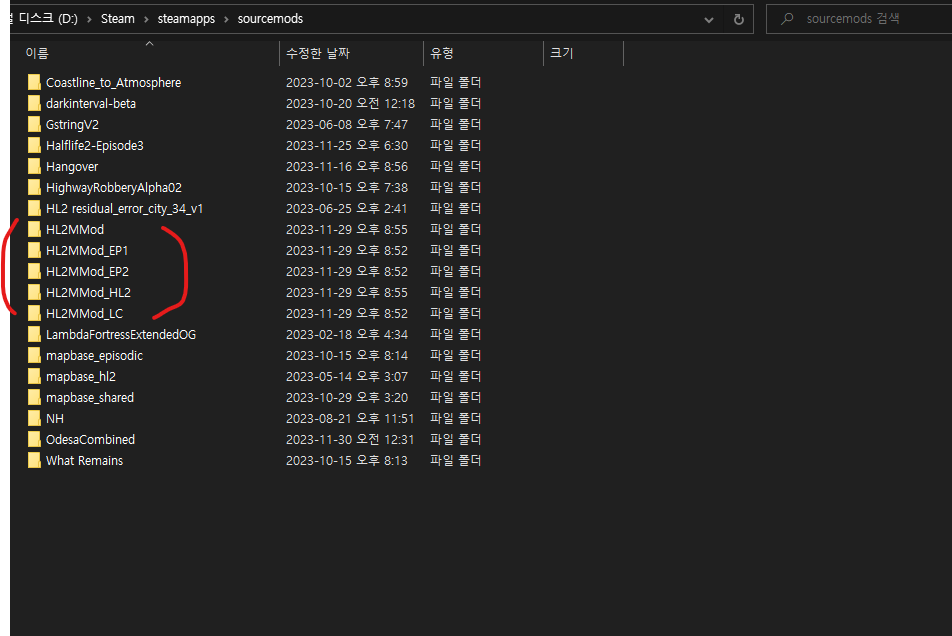Select the HL2MMod folder name

pyautogui.click(x=75, y=229)
